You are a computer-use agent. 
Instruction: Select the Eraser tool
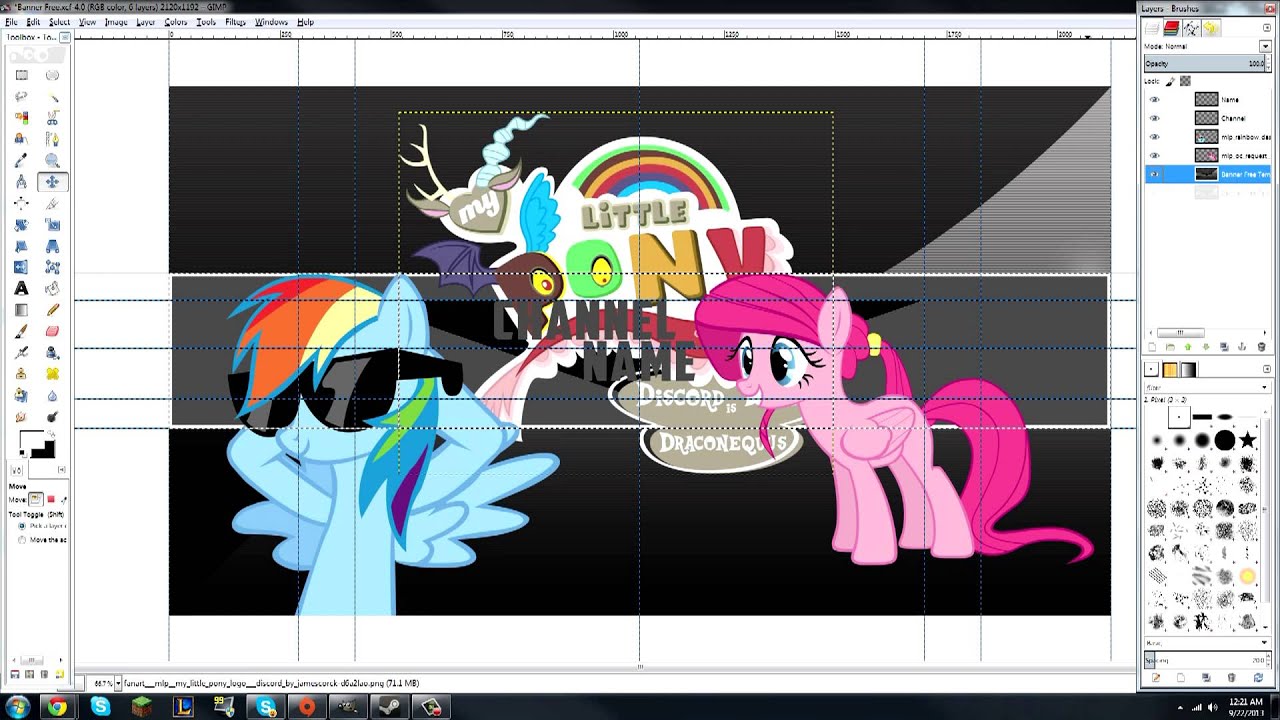coord(52,331)
